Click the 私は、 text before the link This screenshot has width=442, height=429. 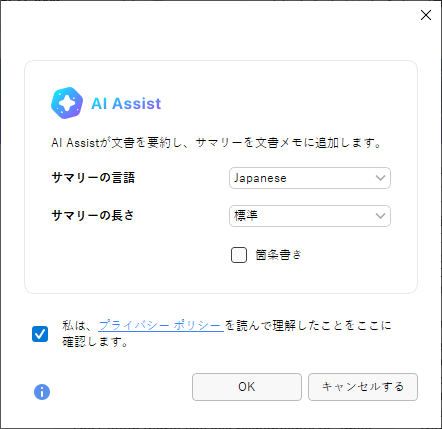pyautogui.click(x=77, y=326)
